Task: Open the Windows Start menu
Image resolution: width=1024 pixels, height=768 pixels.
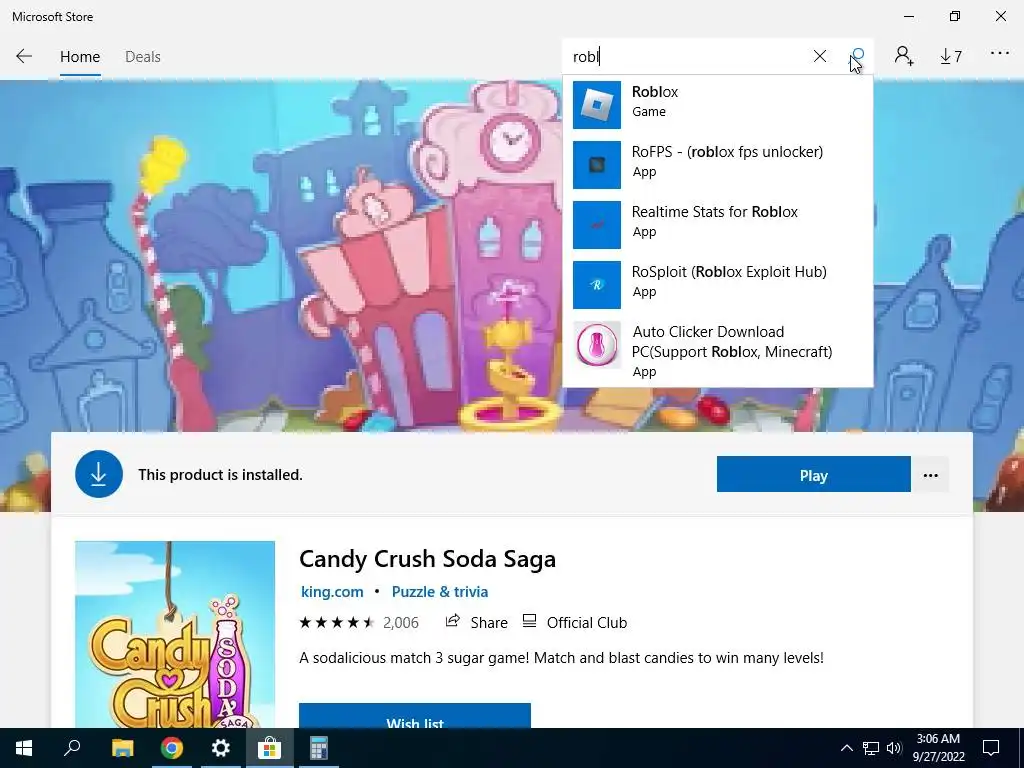Action: coord(24,748)
